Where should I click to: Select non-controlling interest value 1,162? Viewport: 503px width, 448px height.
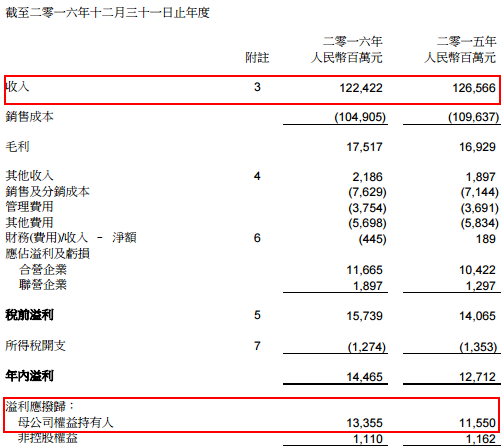pyautogui.click(x=480, y=439)
